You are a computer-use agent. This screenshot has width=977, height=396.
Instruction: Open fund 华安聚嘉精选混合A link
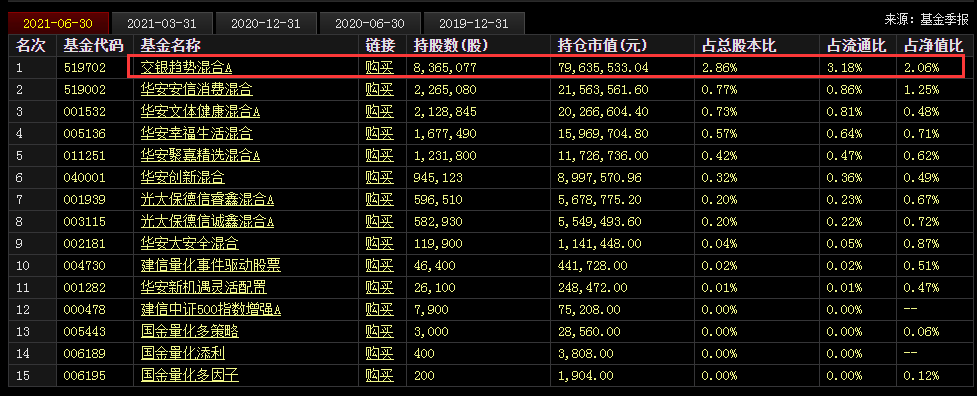[x=200, y=156]
